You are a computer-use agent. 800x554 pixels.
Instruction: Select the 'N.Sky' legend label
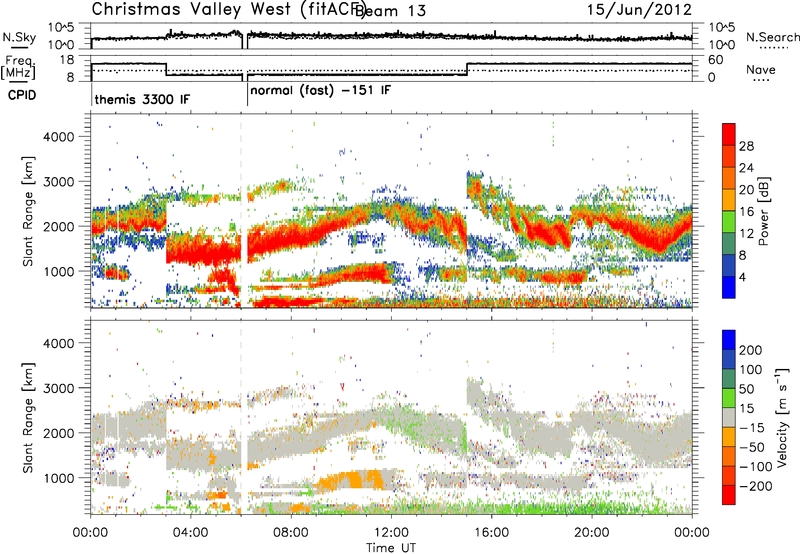click(x=19, y=38)
